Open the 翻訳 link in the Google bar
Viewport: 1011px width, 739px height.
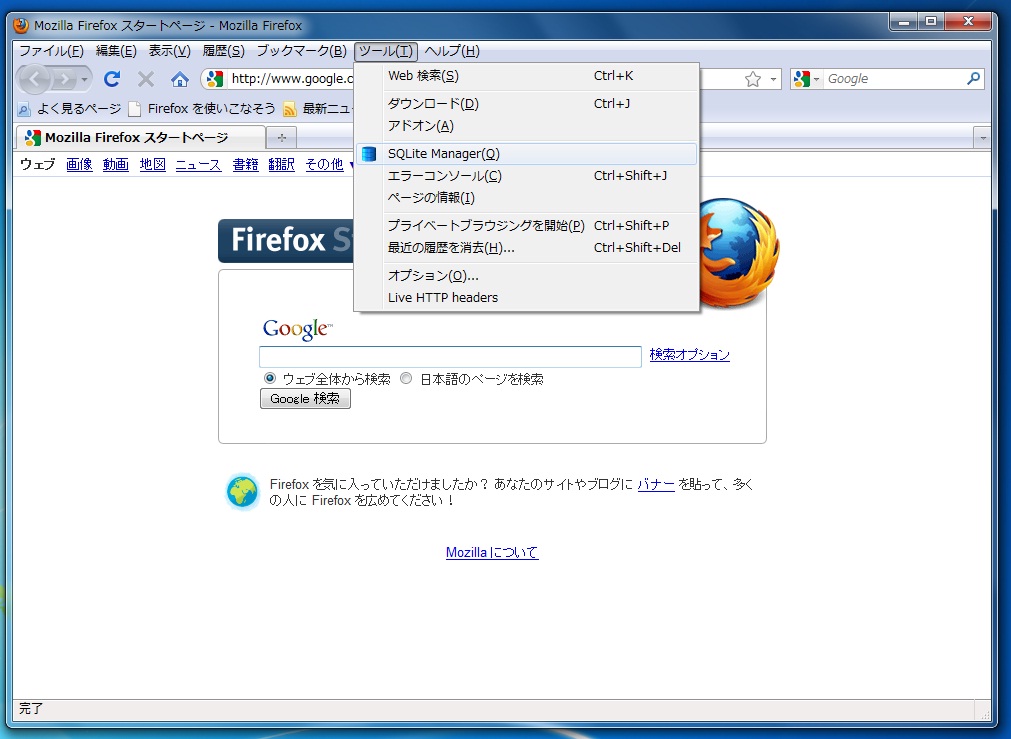pyautogui.click(x=281, y=164)
